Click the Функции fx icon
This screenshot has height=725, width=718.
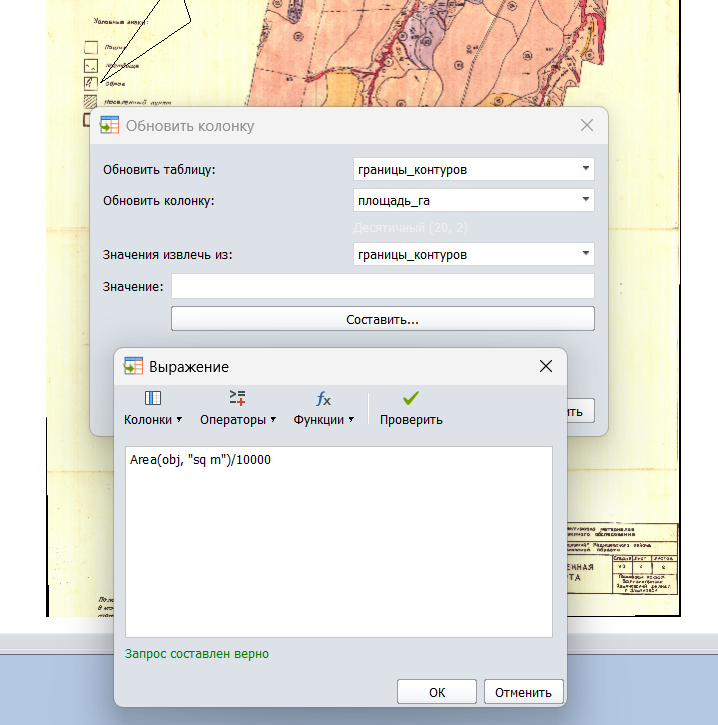point(323,398)
